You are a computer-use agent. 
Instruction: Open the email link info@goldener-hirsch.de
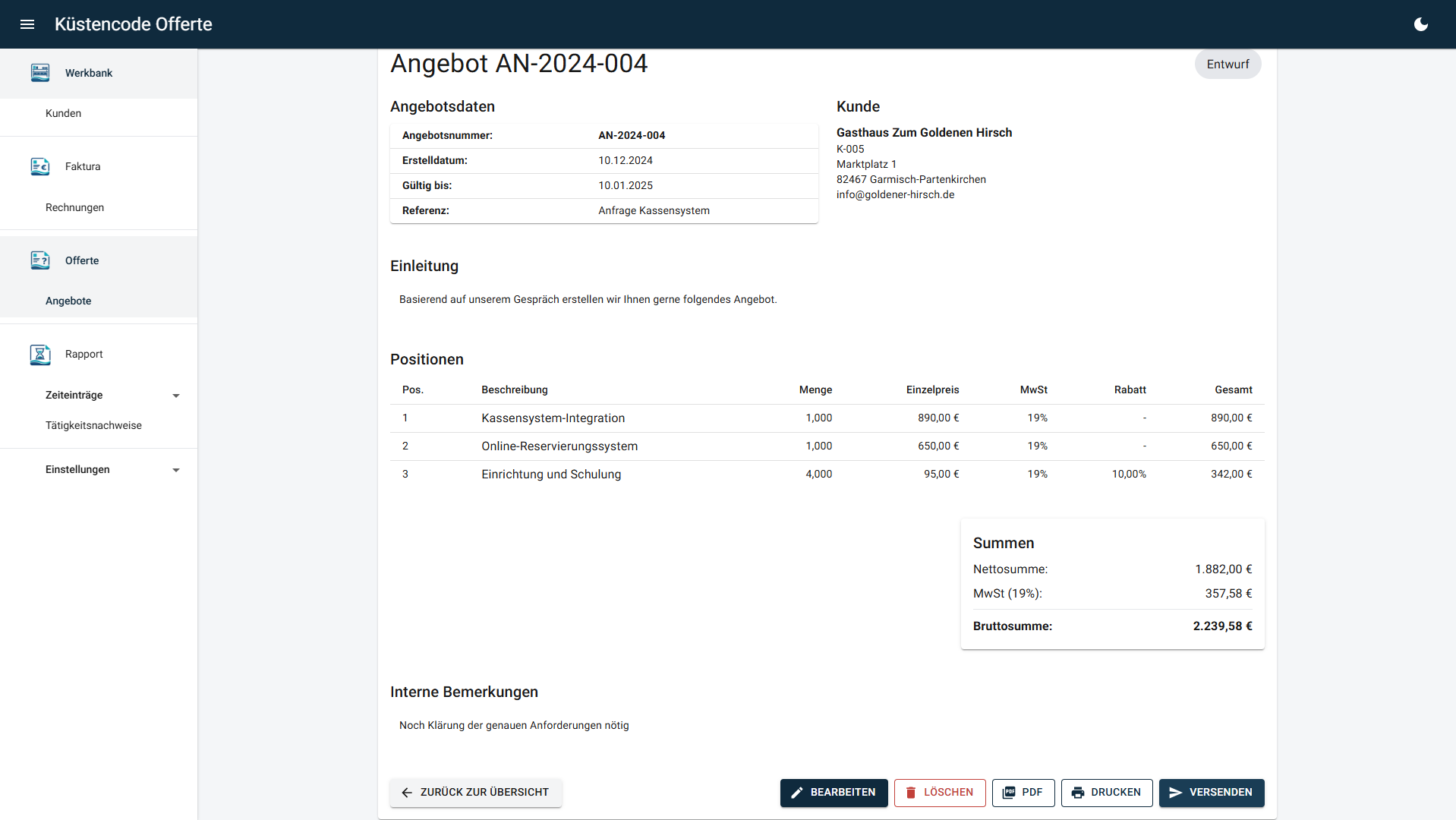(x=895, y=194)
